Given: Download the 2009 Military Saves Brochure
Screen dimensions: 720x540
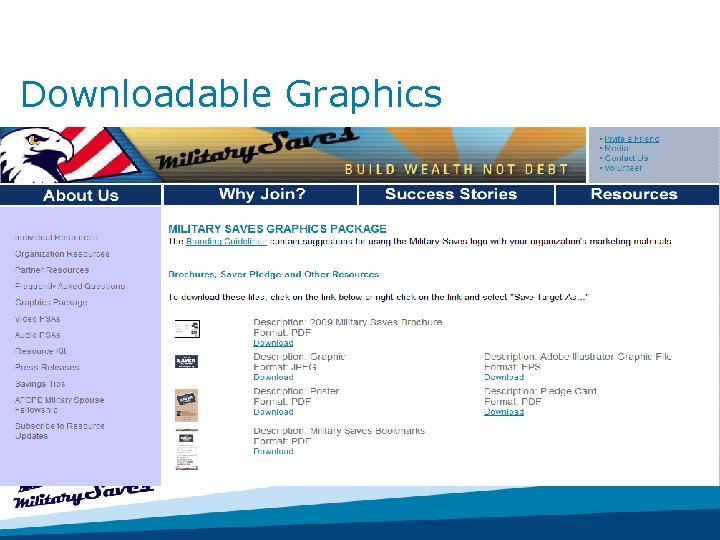Looking at the screenshot, I should 273,343.
